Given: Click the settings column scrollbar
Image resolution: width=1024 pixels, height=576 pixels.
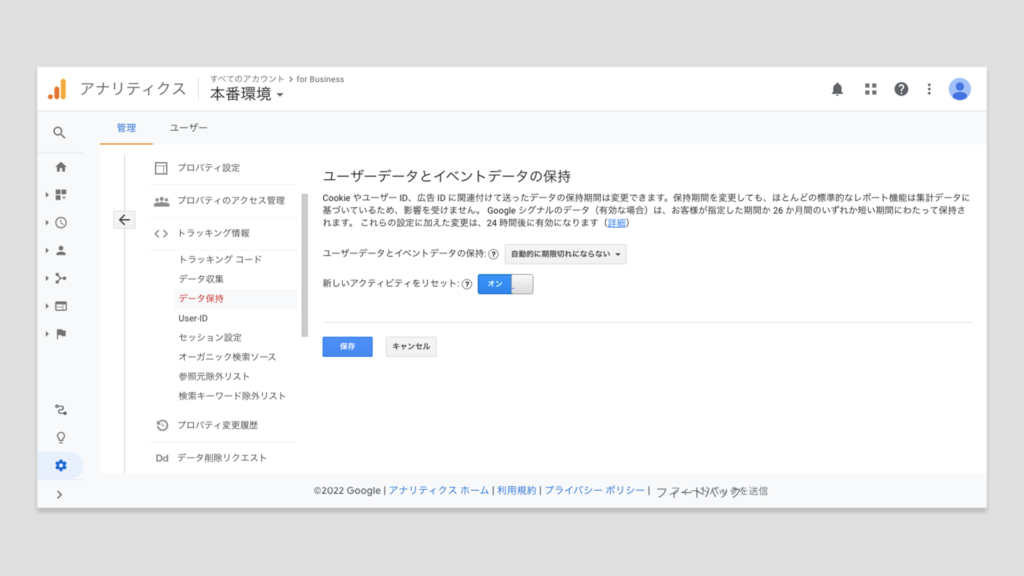Looking at the screenshot, I should click(x=304, y=265).
